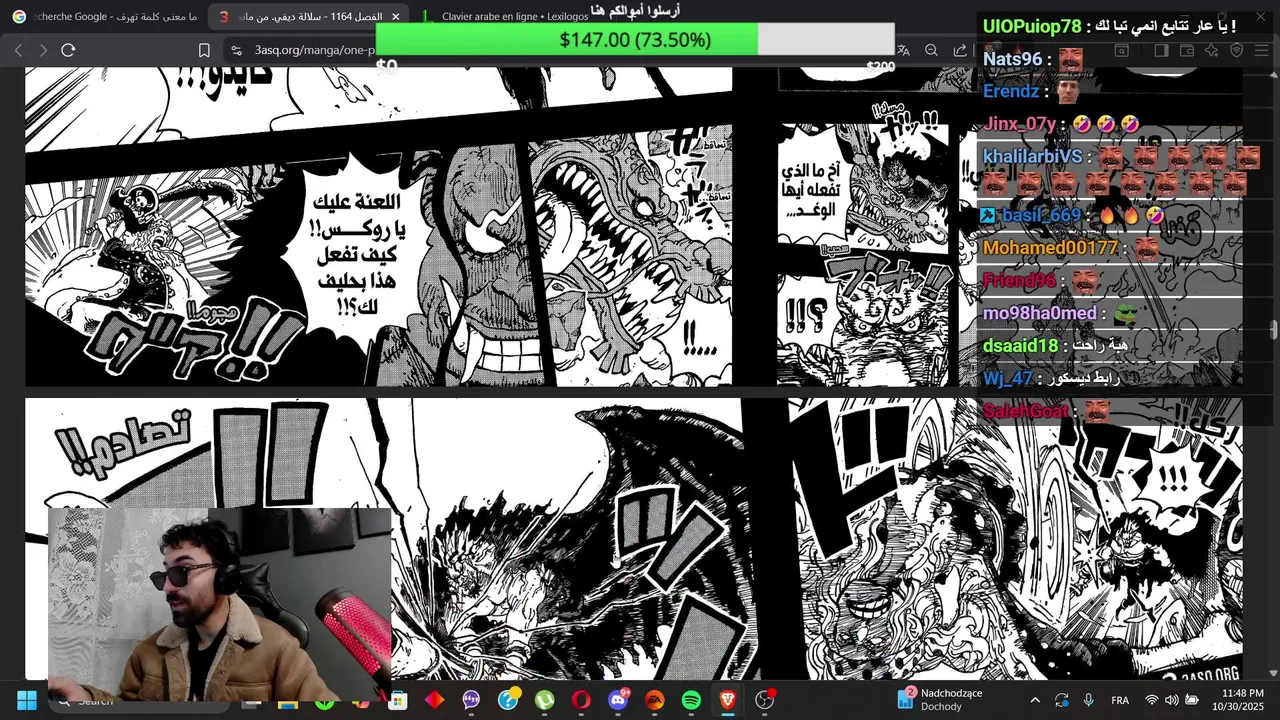Click the Brave browser taskbar icon

[728, 700]
